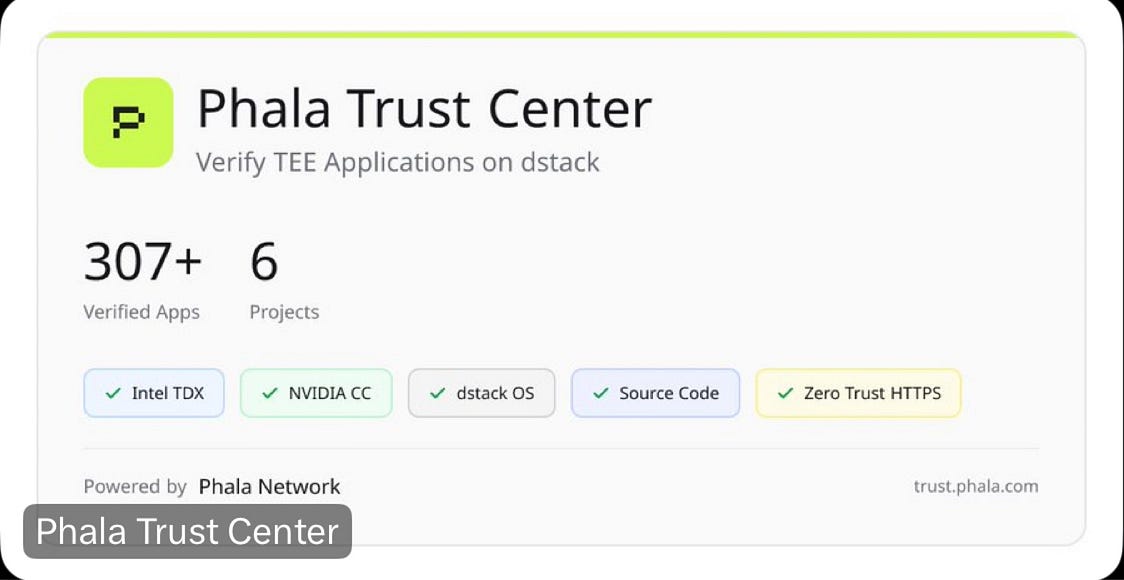Open the trust.phala.com link
Image resolution: width=1124 pixels, height=580 pixels.
click(x=977, y=487)
